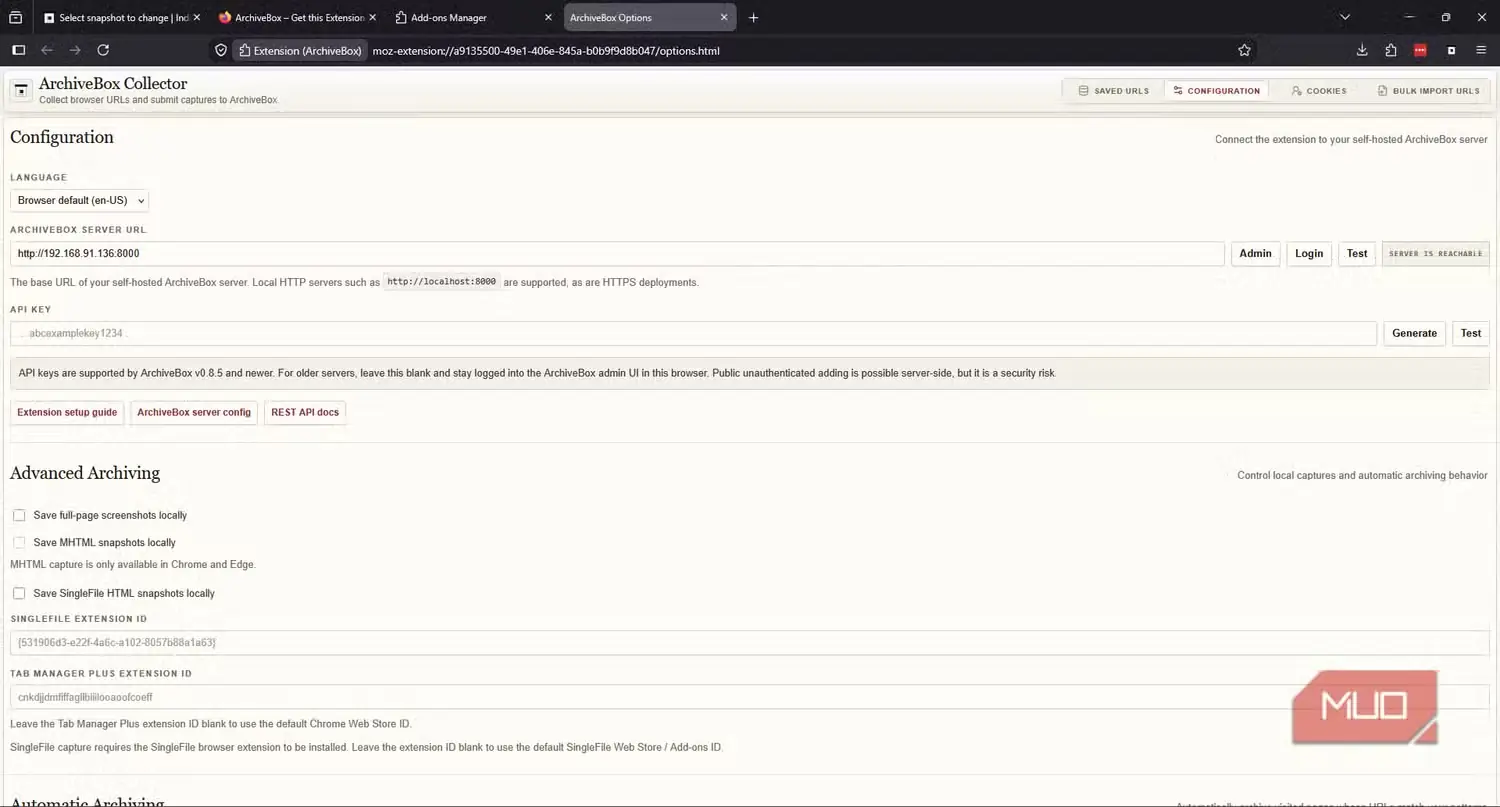Viewport: 1500px width, 807px height.
Task: Enable Save MHTML snapshots locally
Action: (19, 542)
